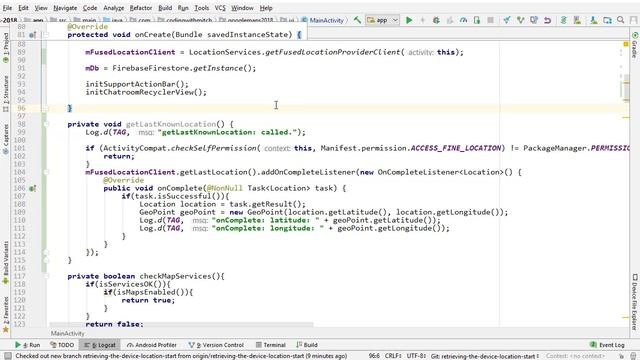Open the Build Variants side panel
640x360 pixels.
(6, 262)
